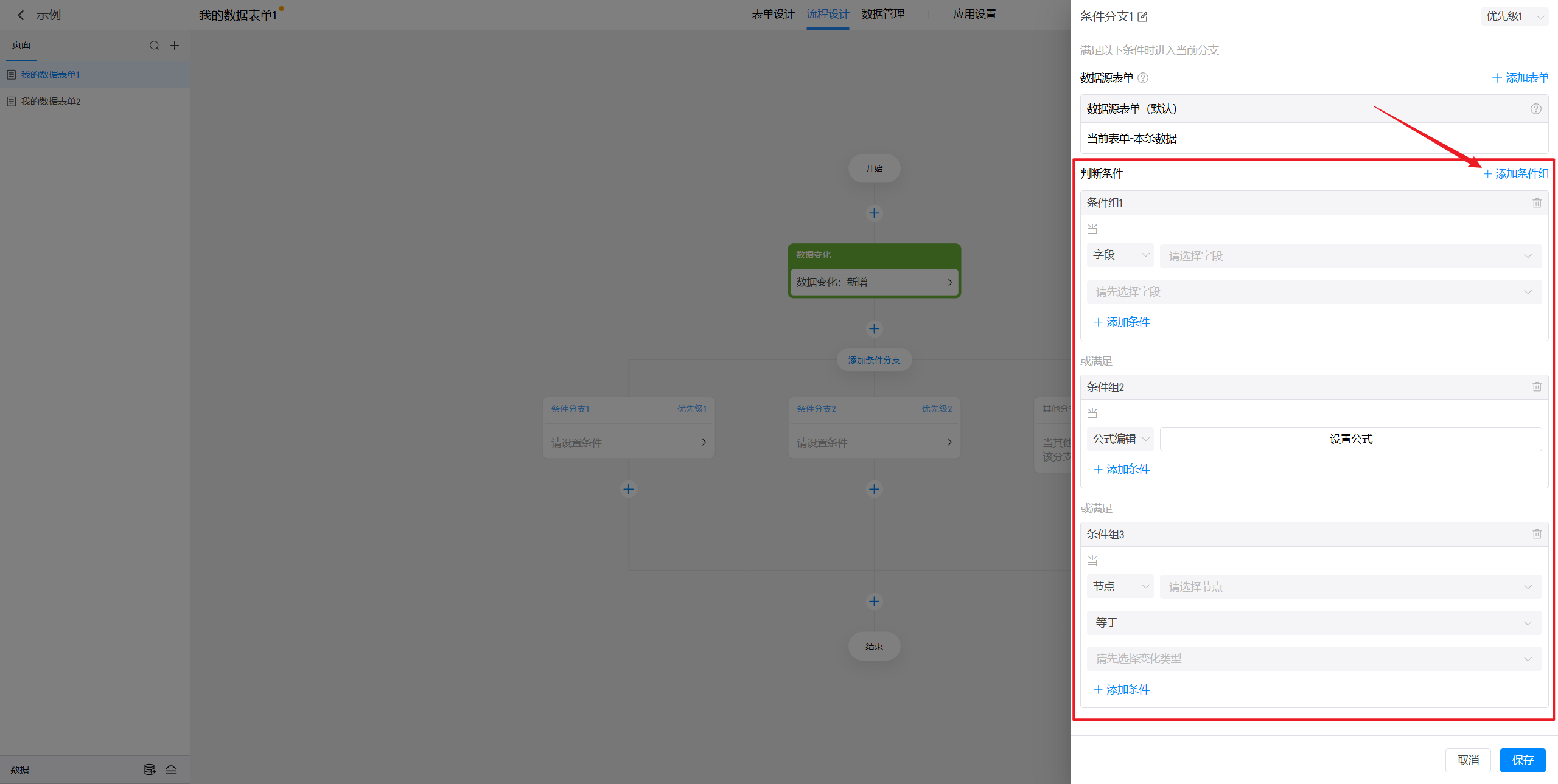This screenshot has height=784, width=1558.
Task: Click the trash icon for 条件组2
Action: (1537, 387)
